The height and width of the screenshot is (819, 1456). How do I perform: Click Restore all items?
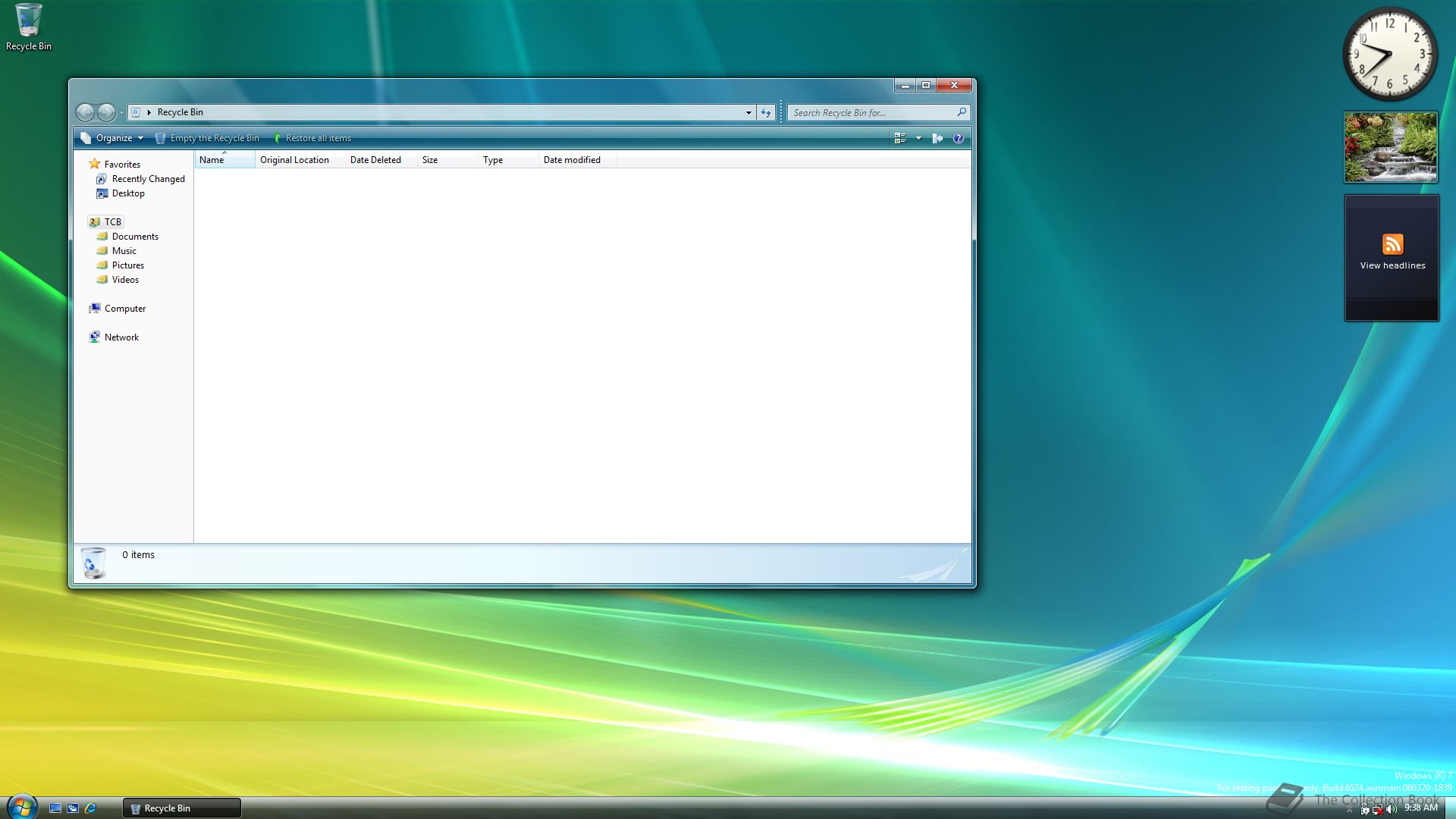tap(312, 138)
